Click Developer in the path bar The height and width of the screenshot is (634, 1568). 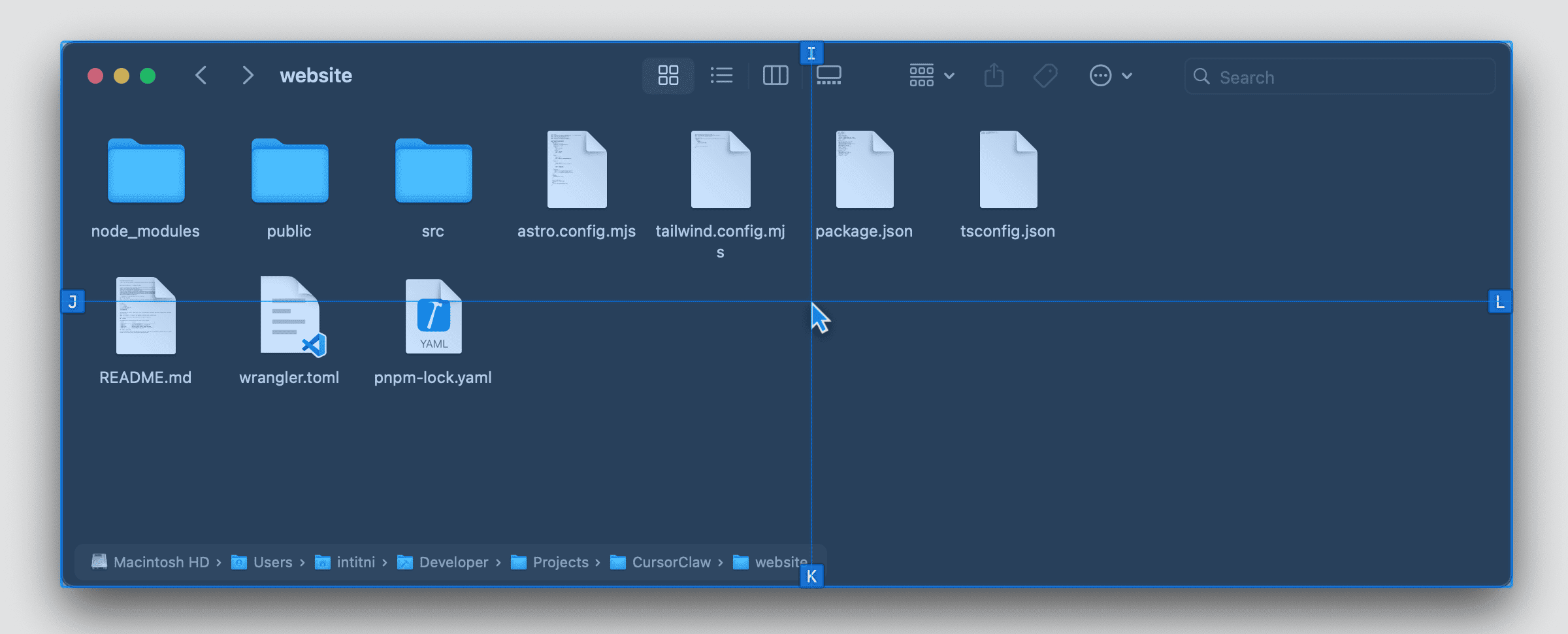tap(453, 562)
